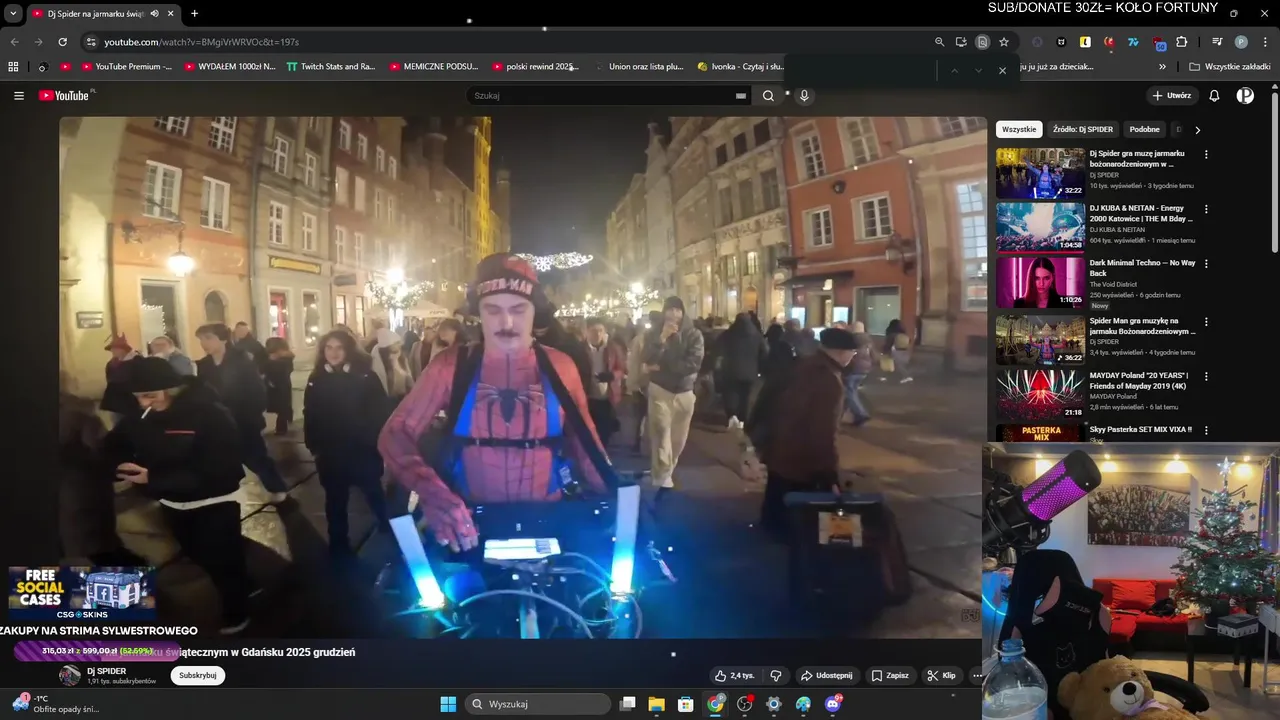Reload the page in Chrome

pyautogui.click(x=62, y=42)
